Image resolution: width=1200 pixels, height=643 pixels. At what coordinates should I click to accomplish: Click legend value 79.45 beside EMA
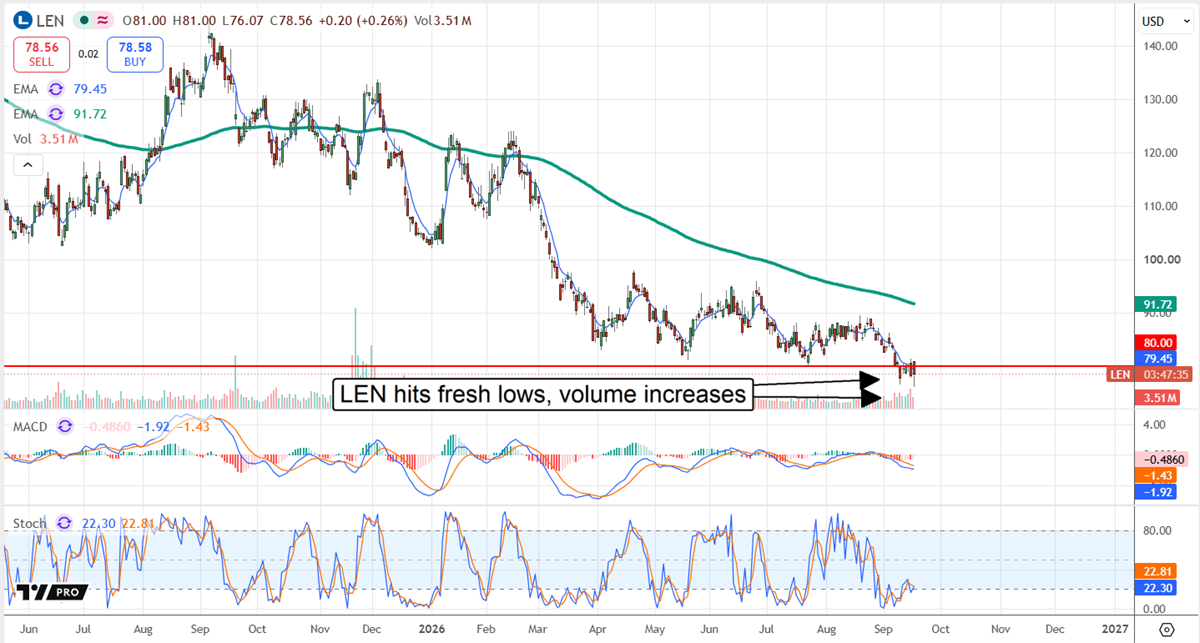tap(90, 89)
